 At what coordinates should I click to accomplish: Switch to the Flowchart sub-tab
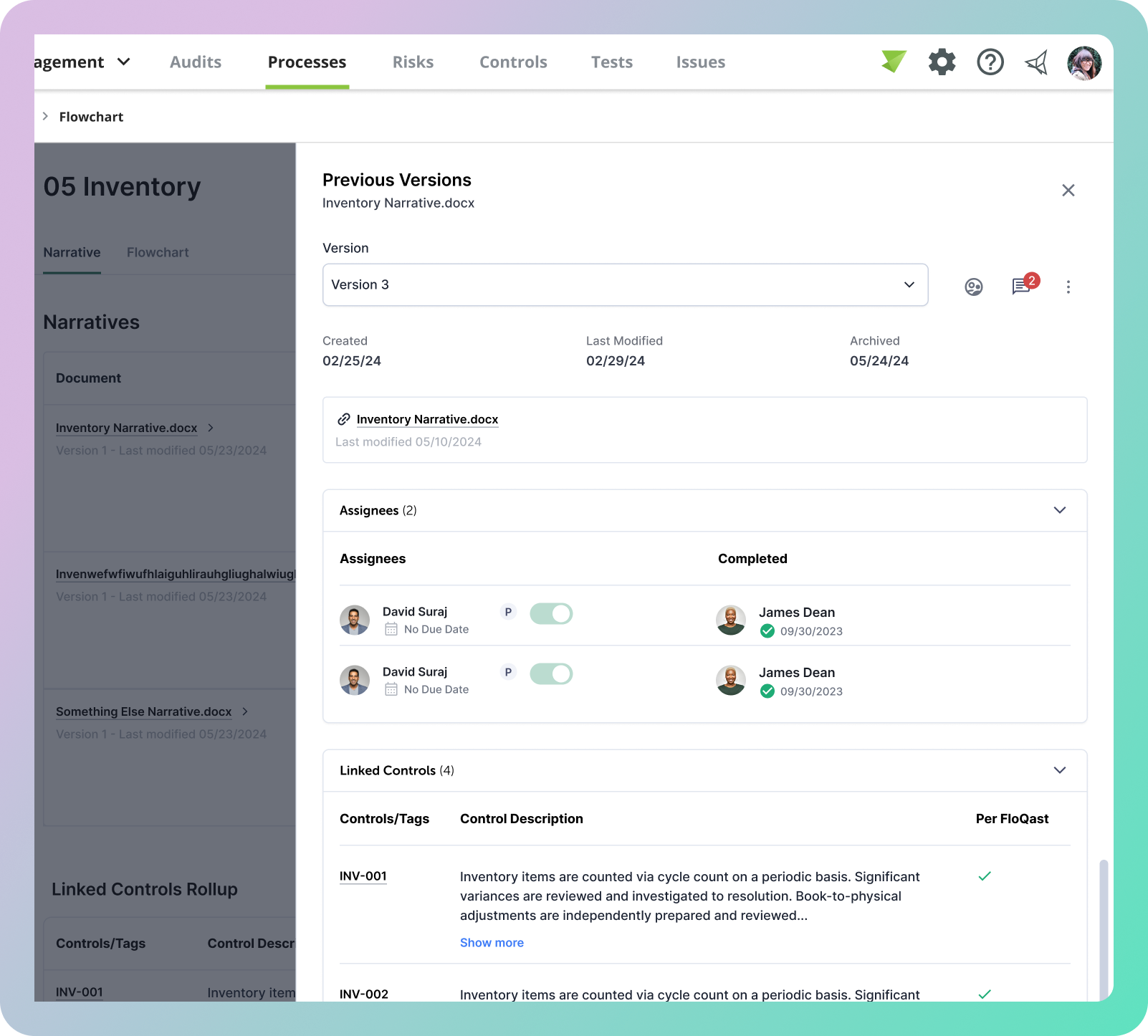[158, 252]
